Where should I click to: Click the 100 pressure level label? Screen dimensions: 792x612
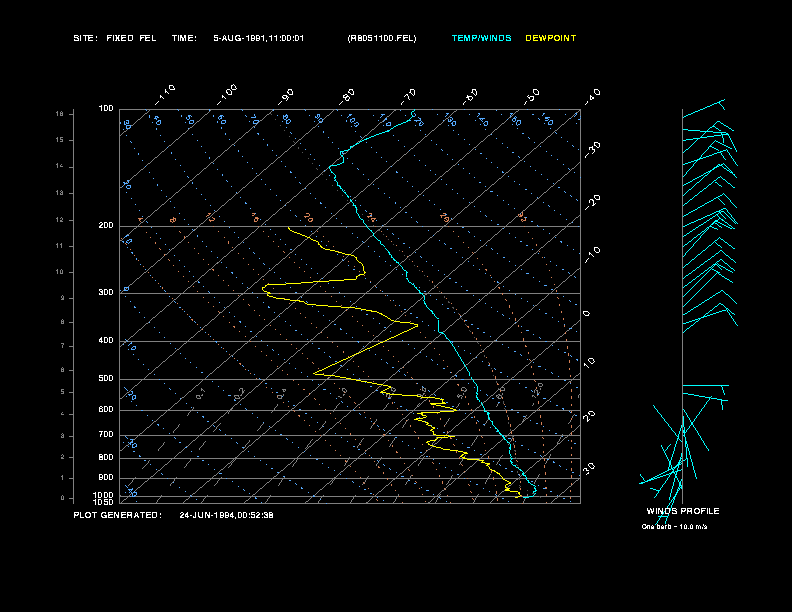click(106, 108)
